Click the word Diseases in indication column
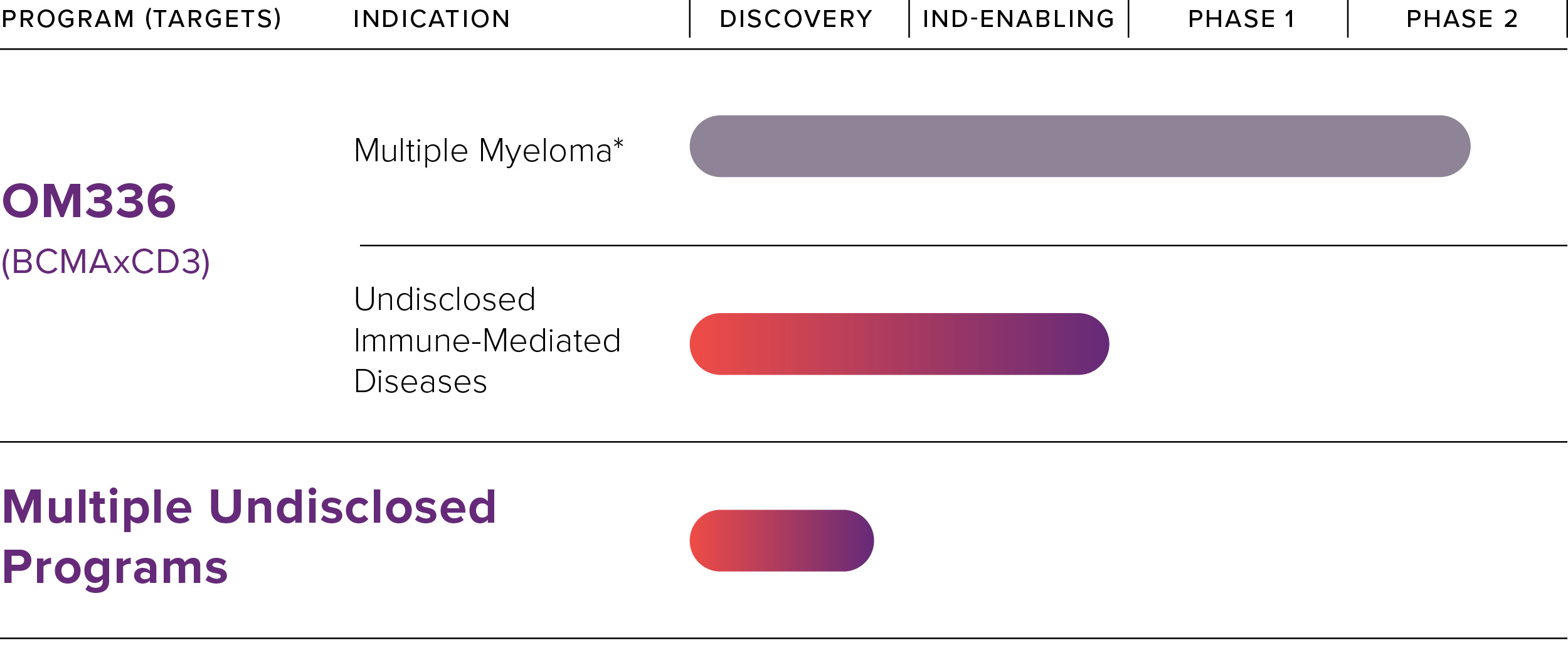 tap(420, 382)
